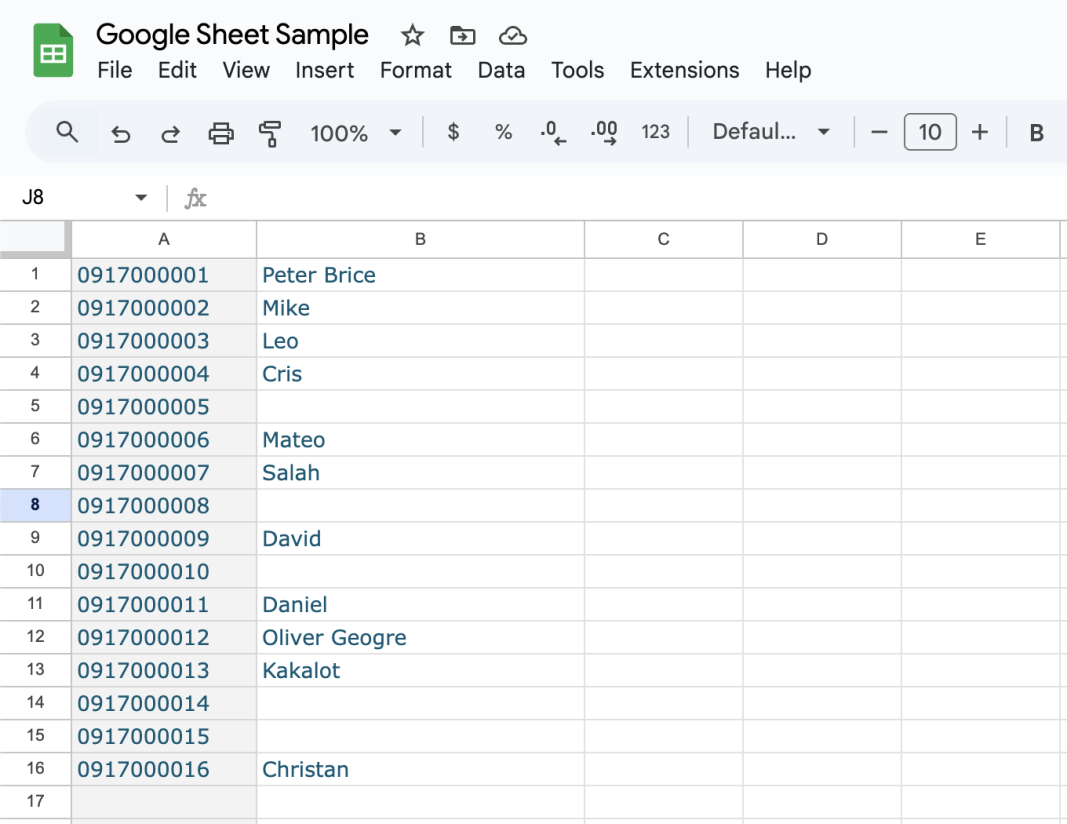Open the search menus magnifier tool

[67, 132]
